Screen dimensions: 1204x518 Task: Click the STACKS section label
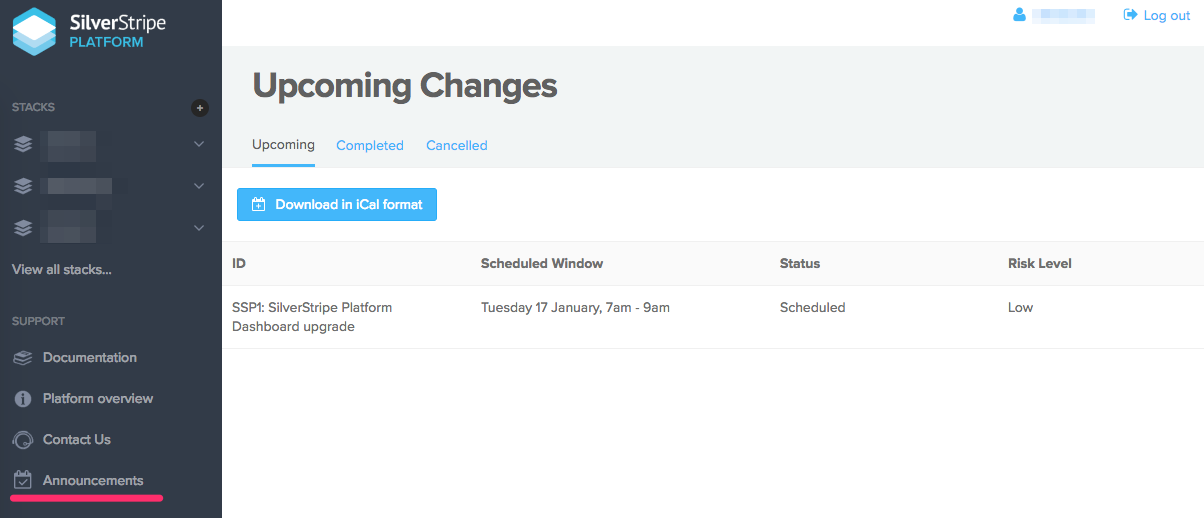tap(33, 107)
